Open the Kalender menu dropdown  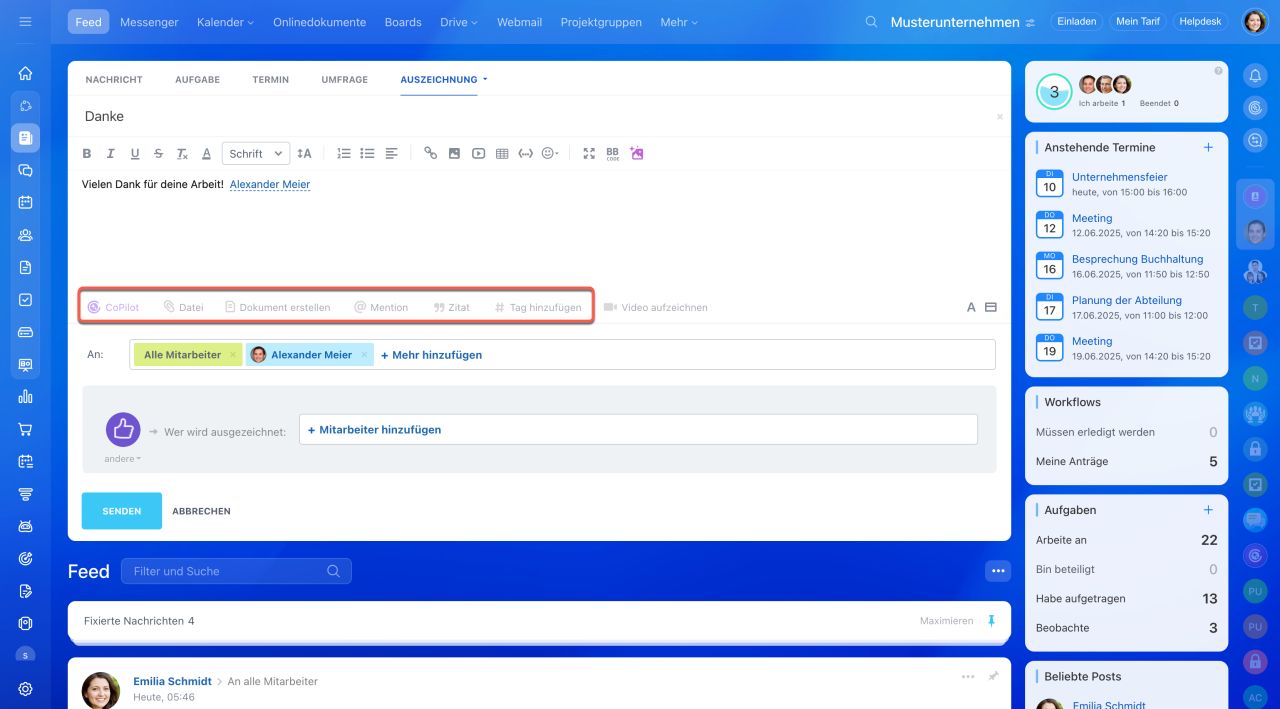[225, 22]
